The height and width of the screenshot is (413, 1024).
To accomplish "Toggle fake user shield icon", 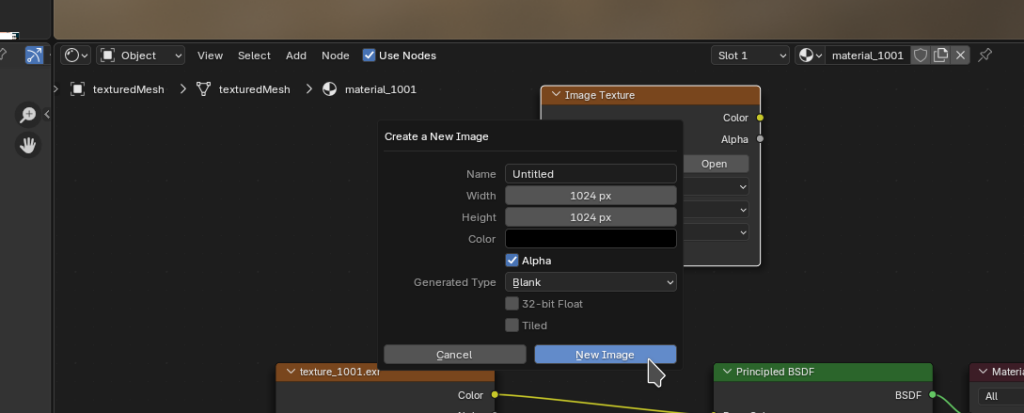I will [x=920, y=56].
